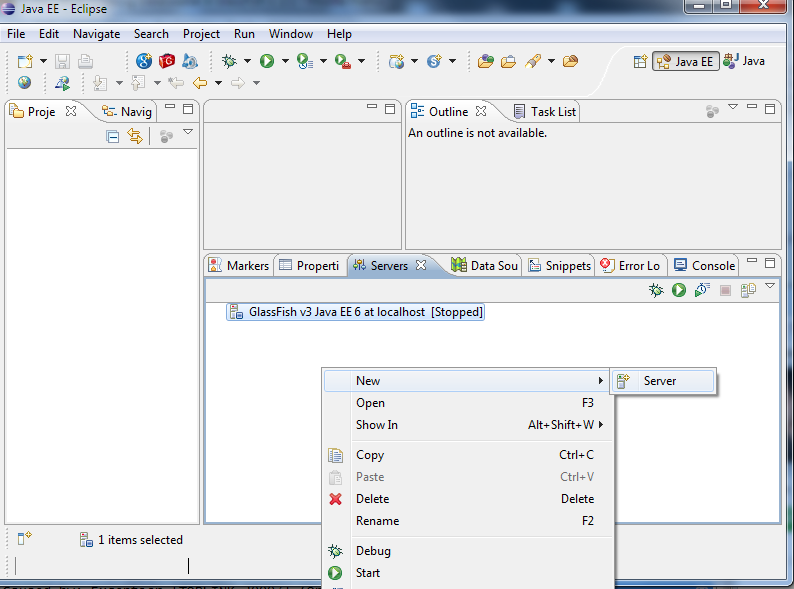Viewport: 794px width, 589px height.
Task: Click the Debug bug icon in main toolbar
Action: pos(229,61)
